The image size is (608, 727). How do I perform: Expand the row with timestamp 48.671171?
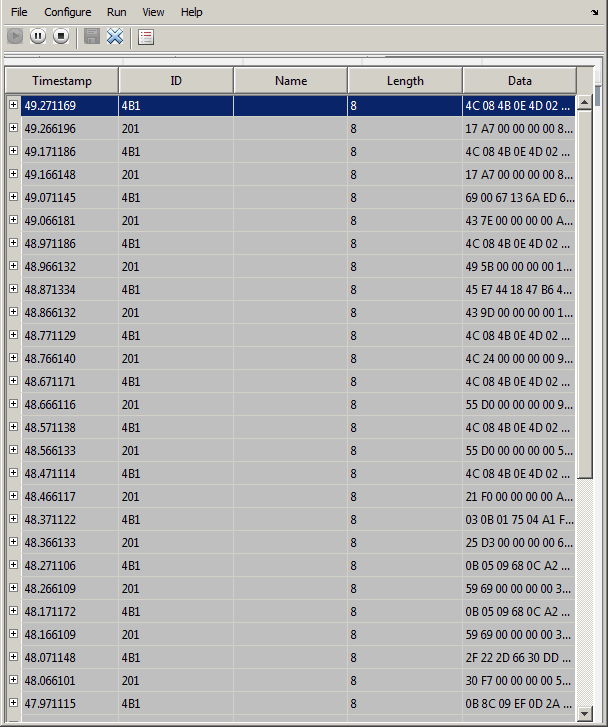click(13, 381)
